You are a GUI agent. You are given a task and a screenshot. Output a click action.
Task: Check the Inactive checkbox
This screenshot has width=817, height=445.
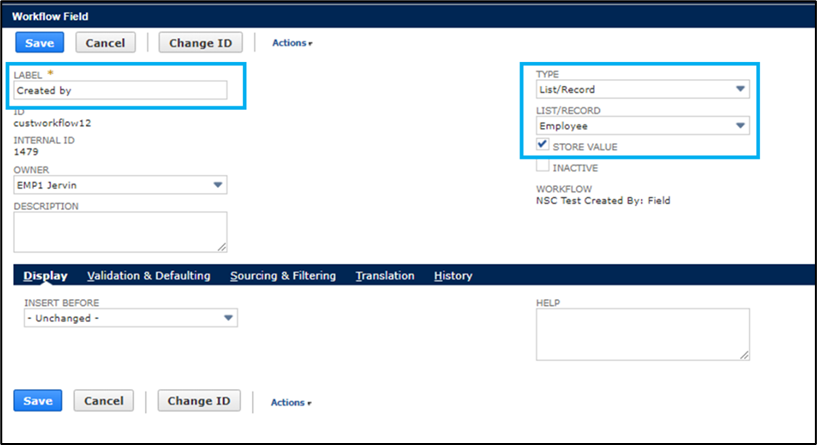tap(542, 166)
